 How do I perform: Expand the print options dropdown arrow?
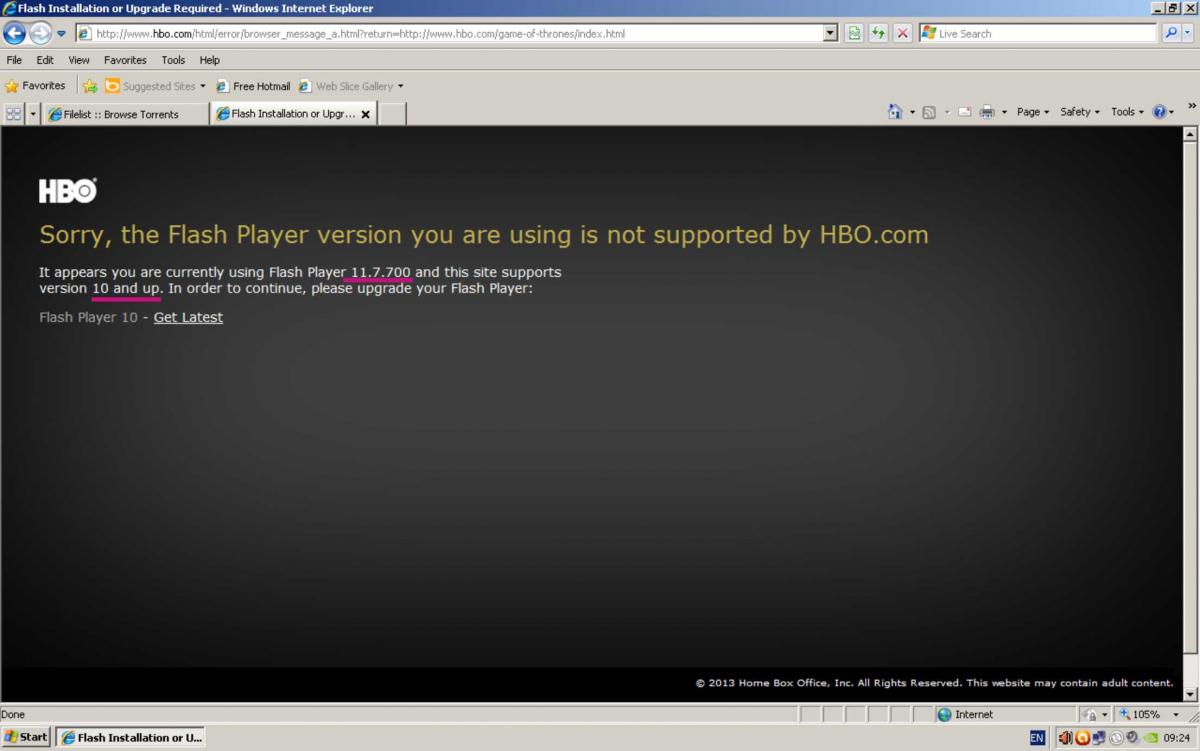pyautogui.click(x=1004, y=112)
